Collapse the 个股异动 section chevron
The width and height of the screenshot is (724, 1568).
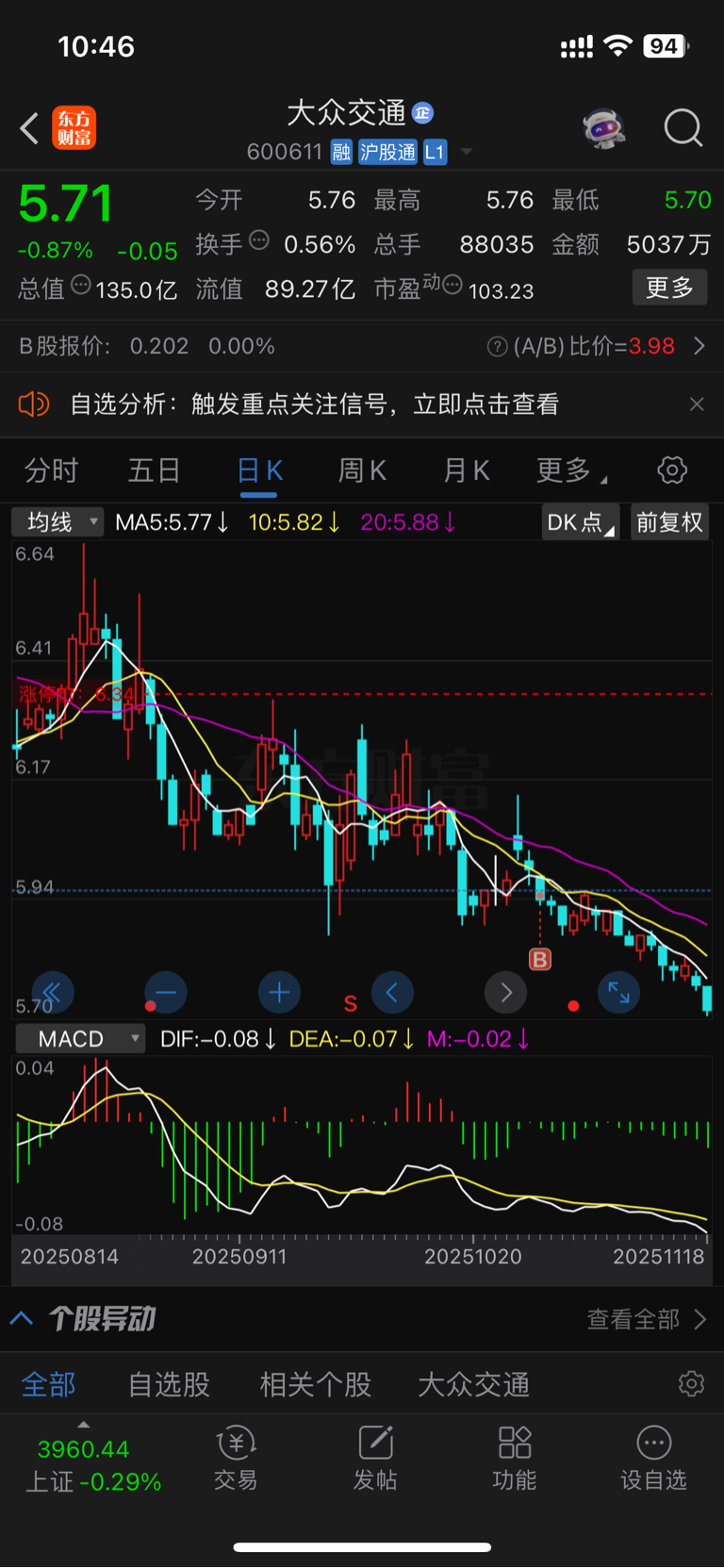tap(22, 1318)
